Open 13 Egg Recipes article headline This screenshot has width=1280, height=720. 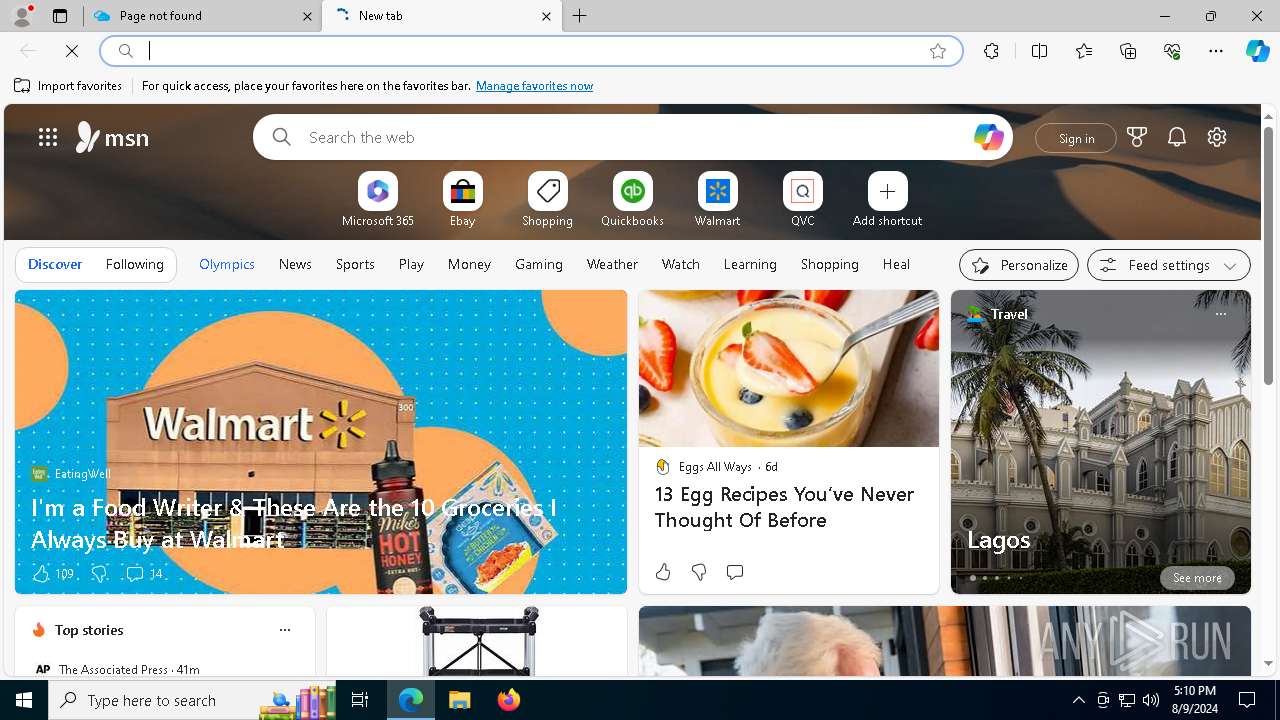tap(784, 507)
